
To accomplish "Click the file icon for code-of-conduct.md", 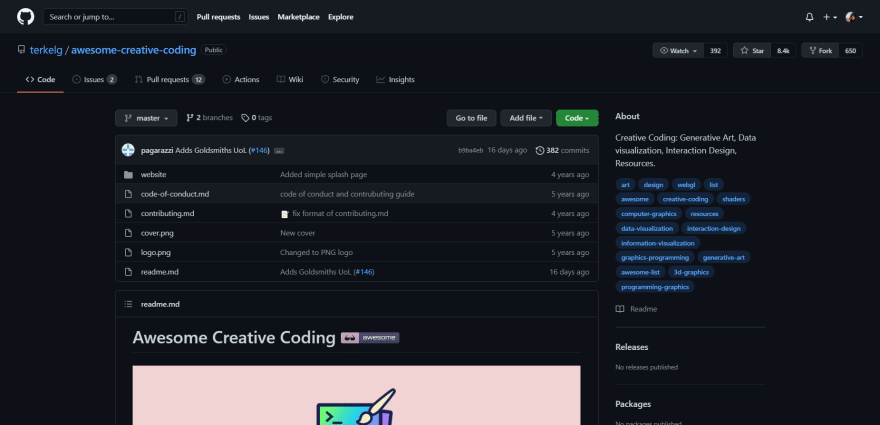I will coord(129,194).
